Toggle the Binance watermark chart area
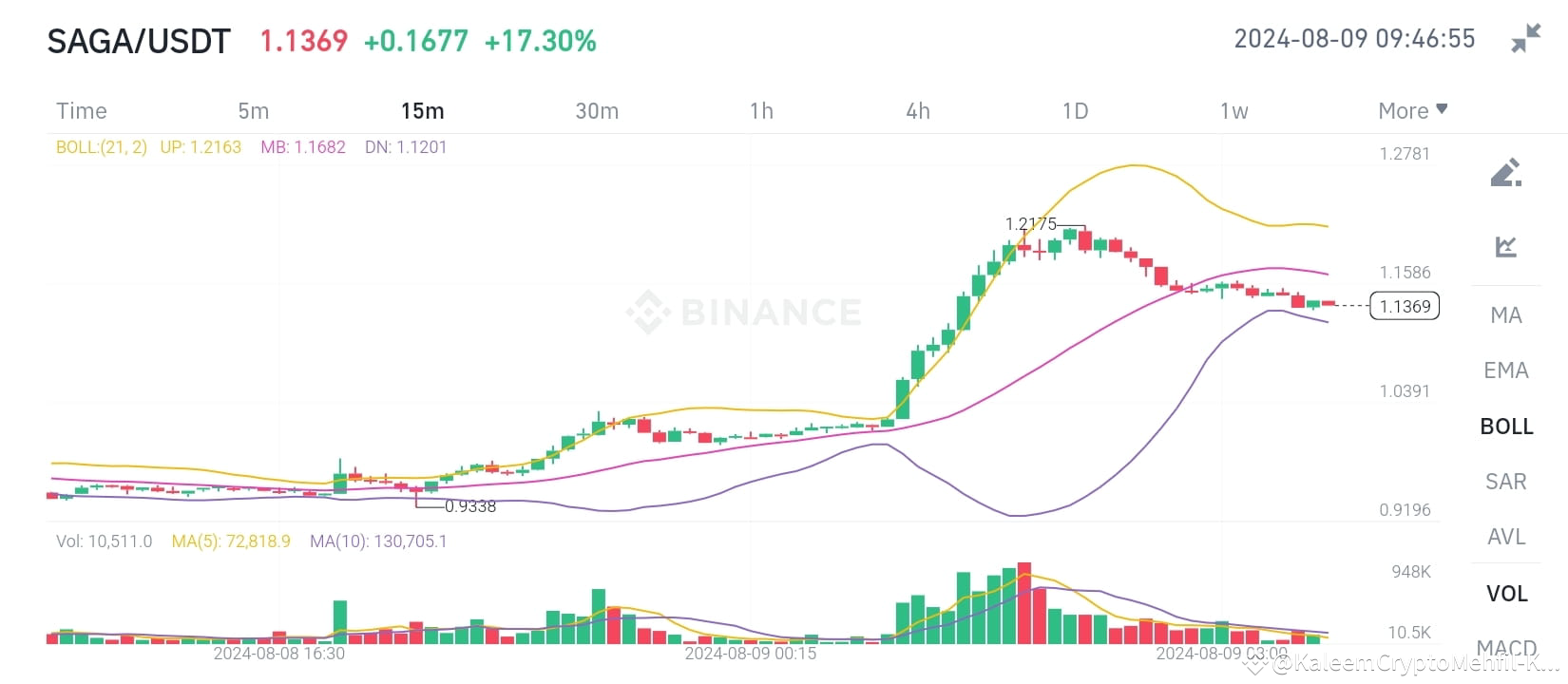This screenshot has height=684, width=1568. point(741,309)
